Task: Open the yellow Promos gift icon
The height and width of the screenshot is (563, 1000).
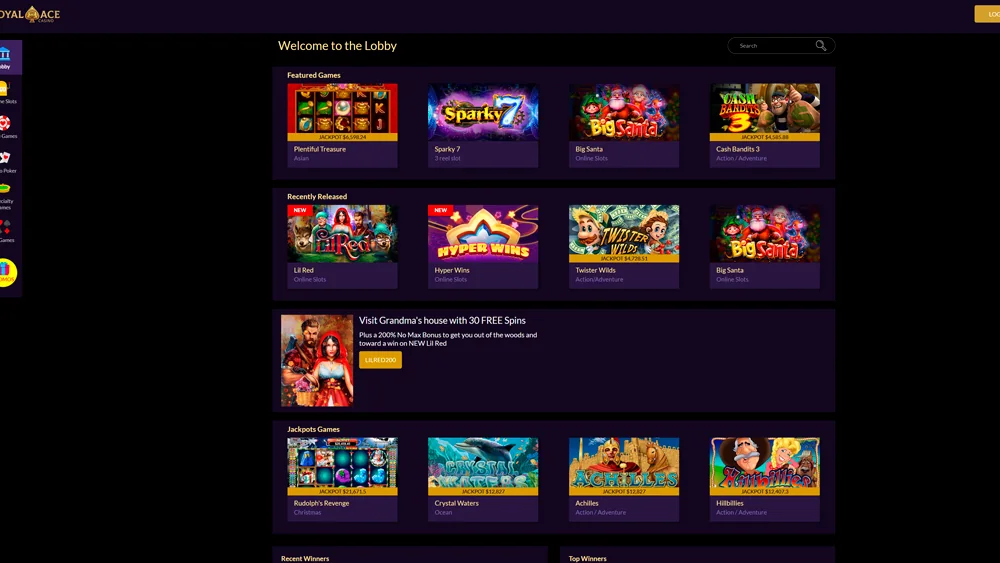Action: click(x=6, y=272)
